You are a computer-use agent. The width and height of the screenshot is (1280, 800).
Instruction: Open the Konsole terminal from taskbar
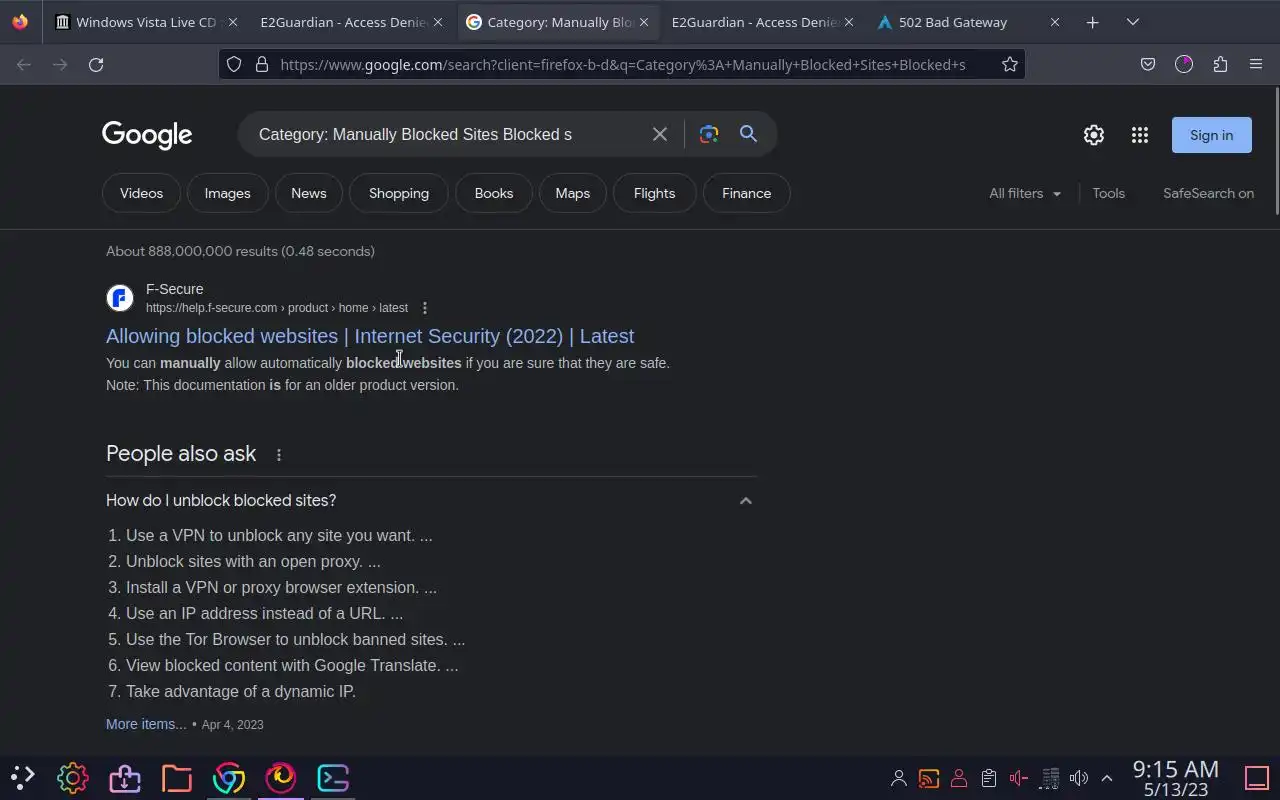(x=333, y=777)
